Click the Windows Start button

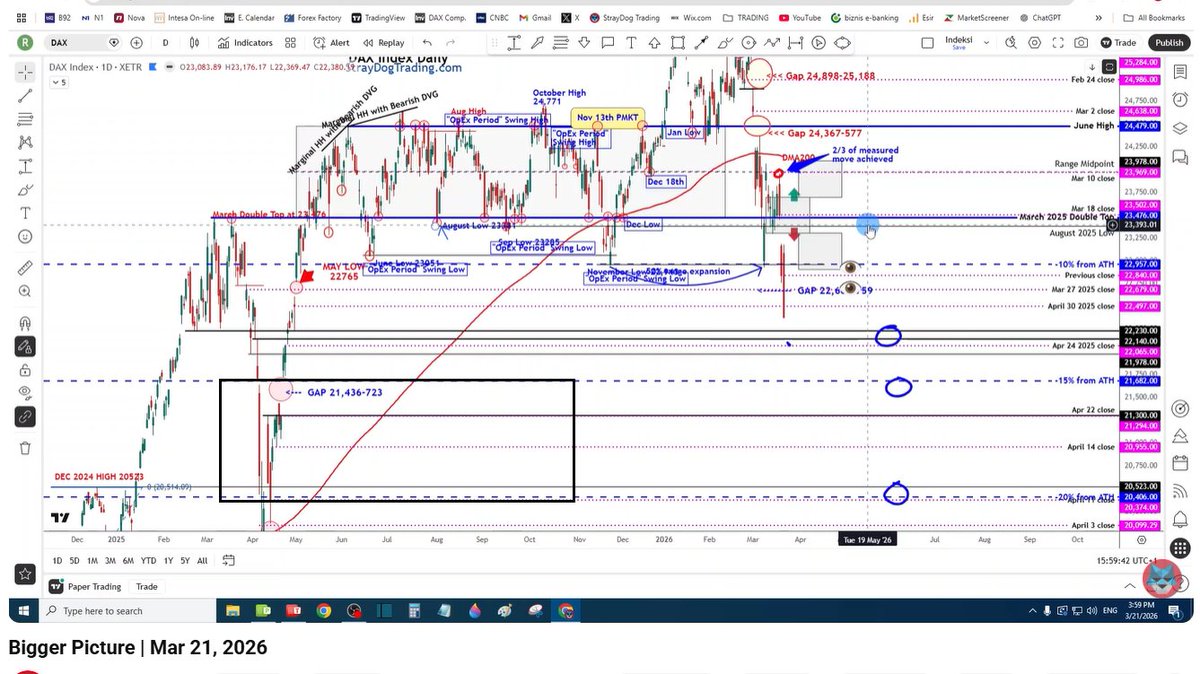pyautogui.click(x=22, y=610)
